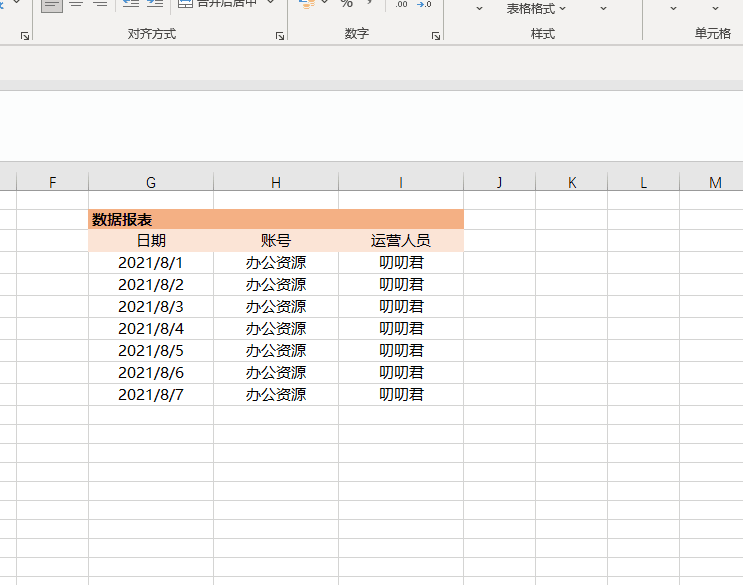Select the 日期 header cell
Image resolution: width=743 pixels, height=585 pixels.
pos(151,241)
